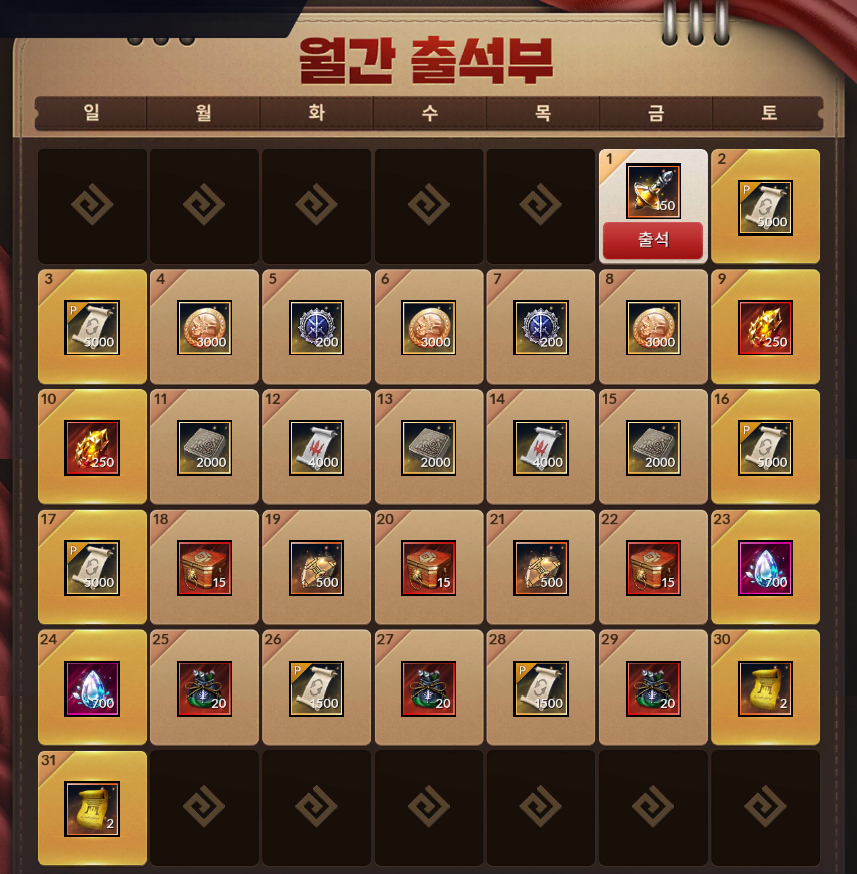Screen dimensions: 857x874
Task: Select day 19 golden armor piece reward
Action: pyautogui.click(x=316, y=567)
